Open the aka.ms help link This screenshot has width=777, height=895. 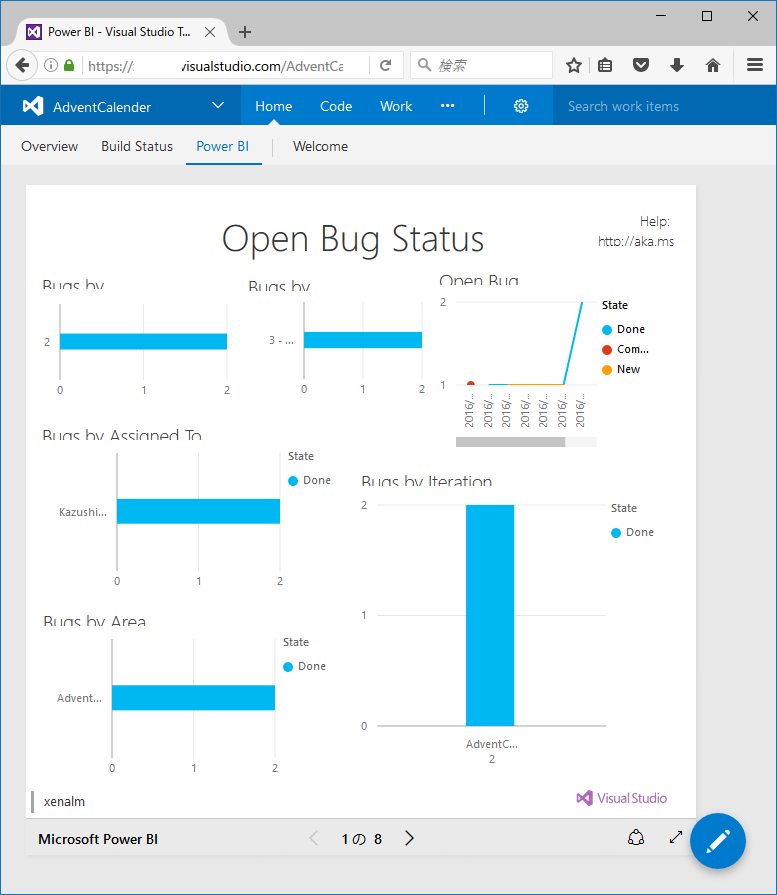point(636,241)
